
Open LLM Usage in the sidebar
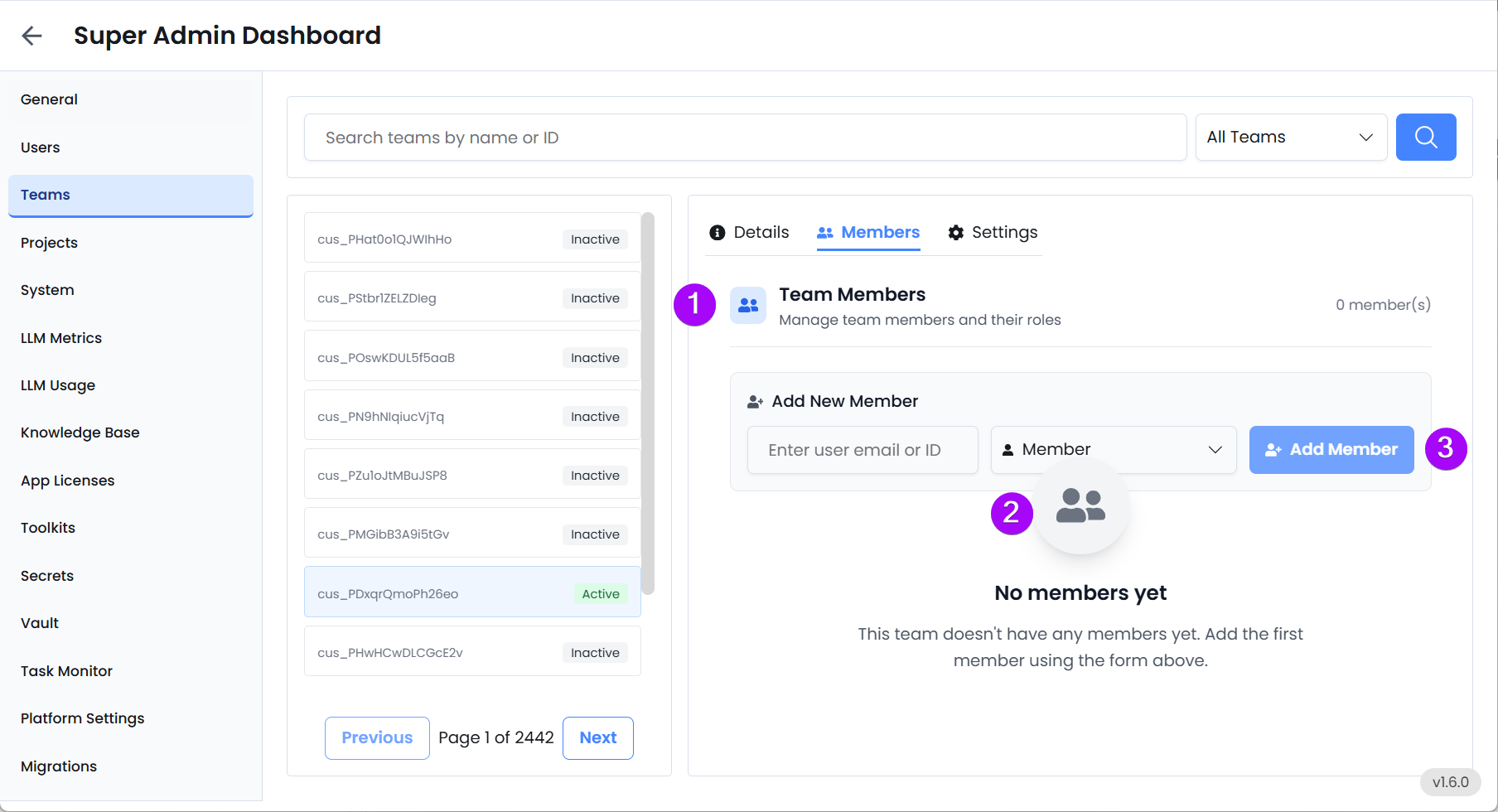(131, 385)
